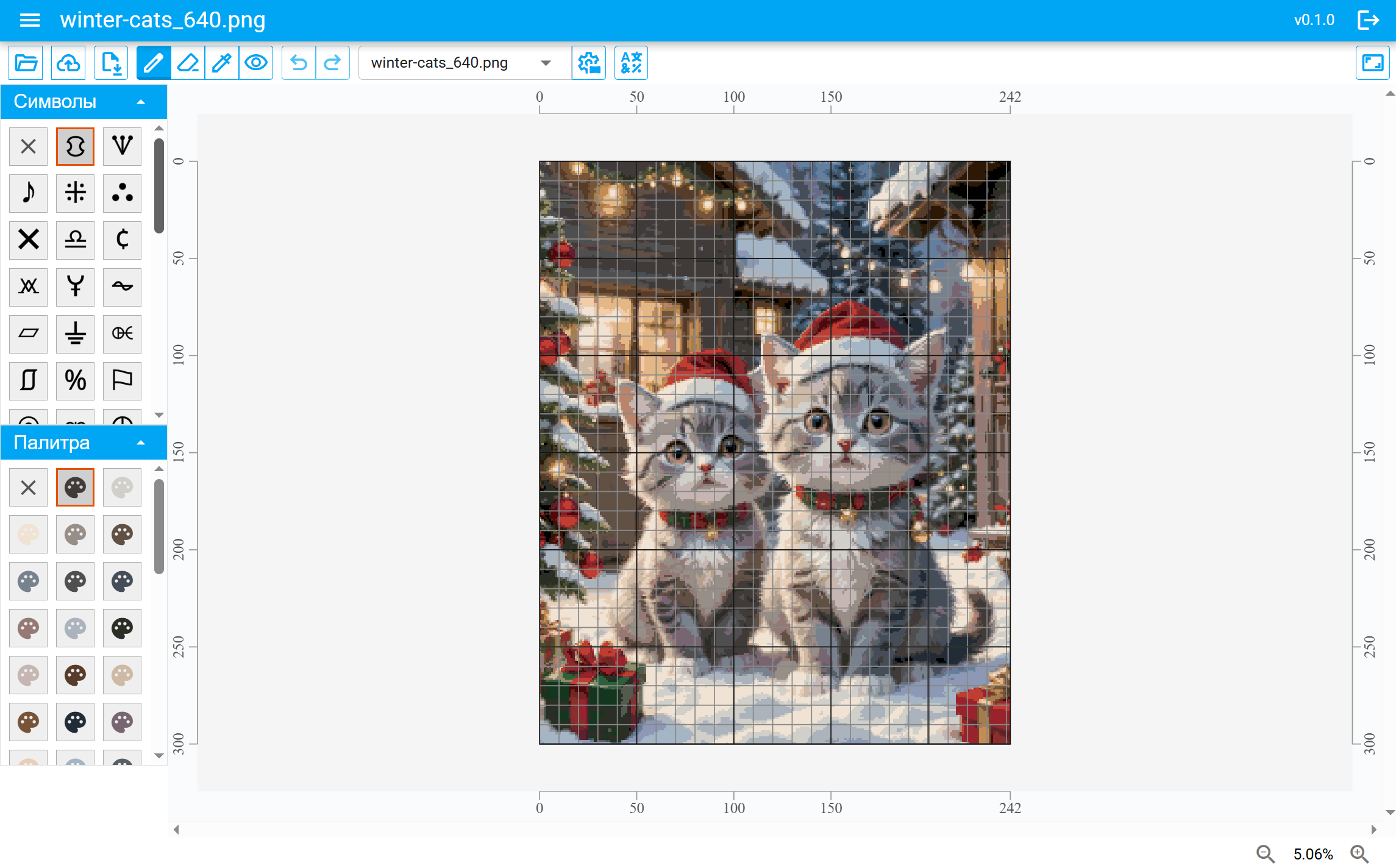Select the bold X symbol
This screenshot has width=1396, height=868.
[x=29, y=240]
